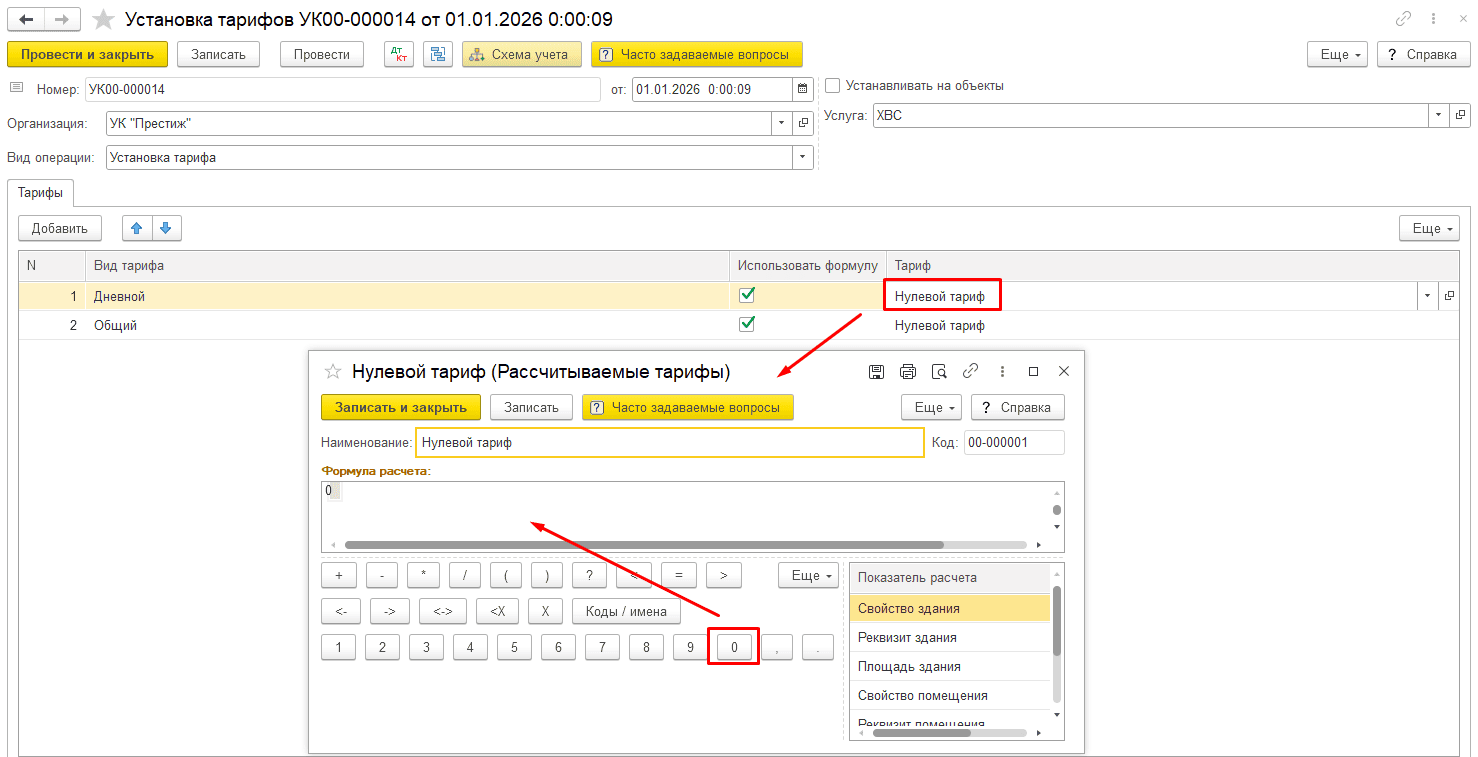Open the Вид операции dropdown
Screen dimensions: 1478x757
click(802, 157)
